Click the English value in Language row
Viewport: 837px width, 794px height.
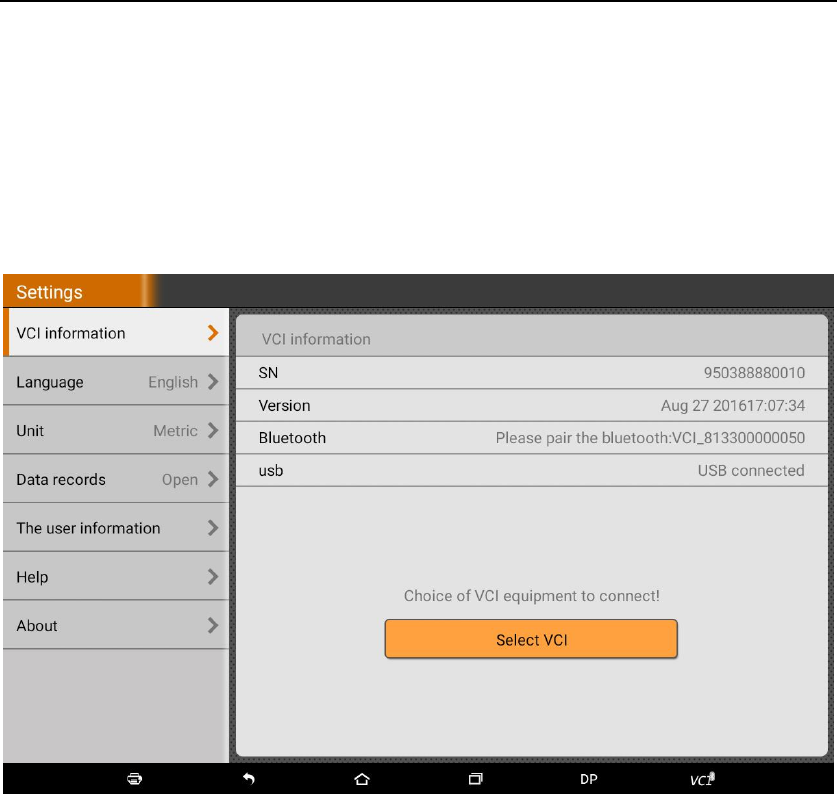pos(173,382)
